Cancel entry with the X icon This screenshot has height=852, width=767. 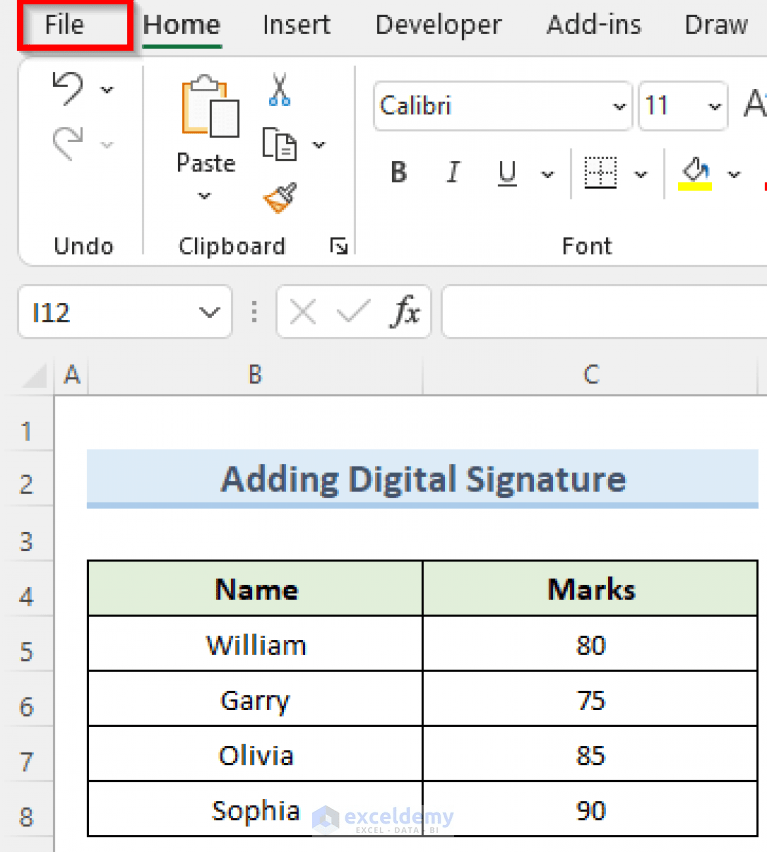point(303,312)
